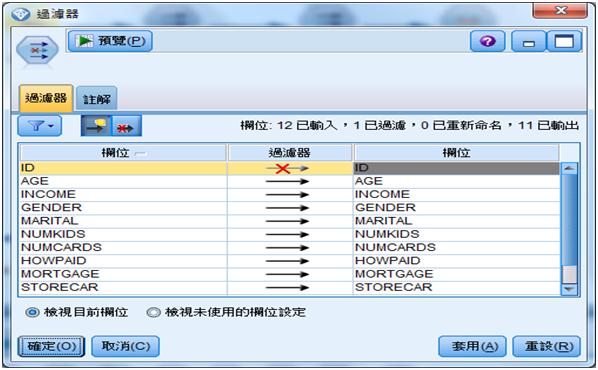Select HOWPAID in left field column

[123, 261]
